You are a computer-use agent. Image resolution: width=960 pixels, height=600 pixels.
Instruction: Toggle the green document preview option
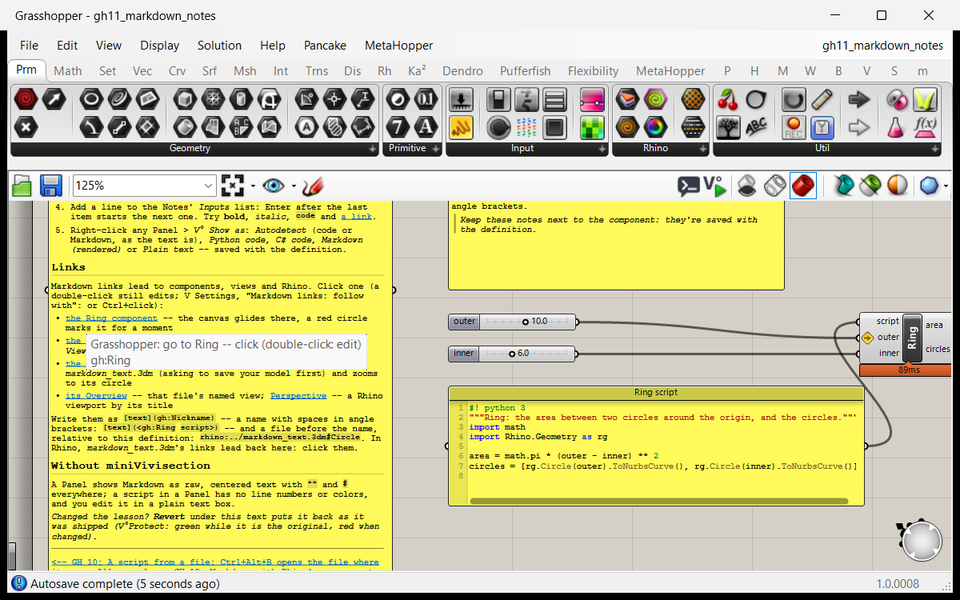coord(870,186)
